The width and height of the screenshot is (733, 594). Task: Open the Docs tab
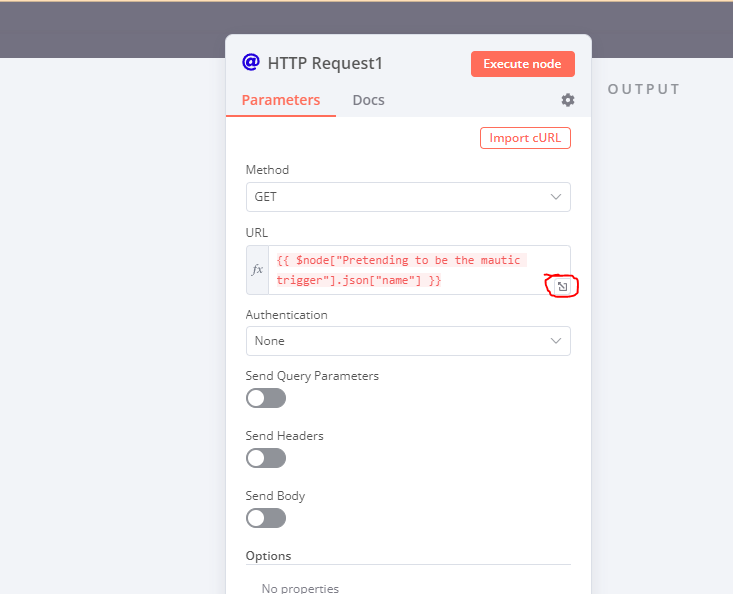tap(368, 100)
